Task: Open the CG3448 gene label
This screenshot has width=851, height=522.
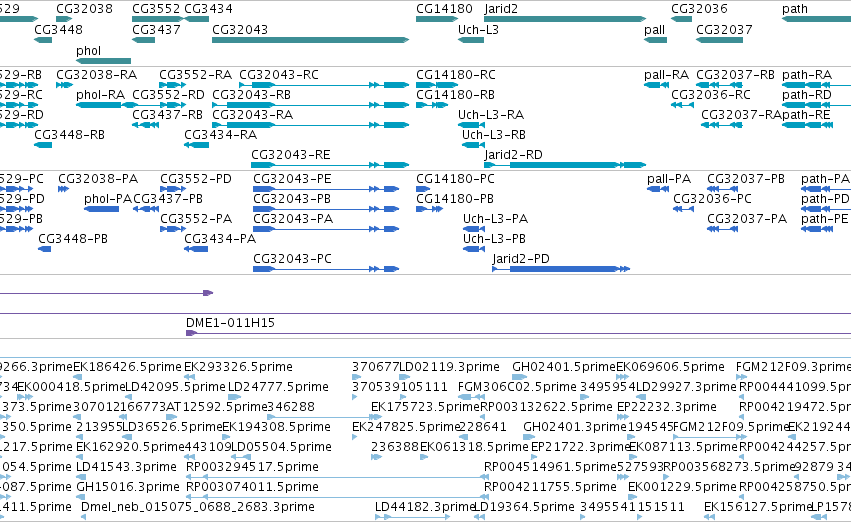Action: click(59, 30)
